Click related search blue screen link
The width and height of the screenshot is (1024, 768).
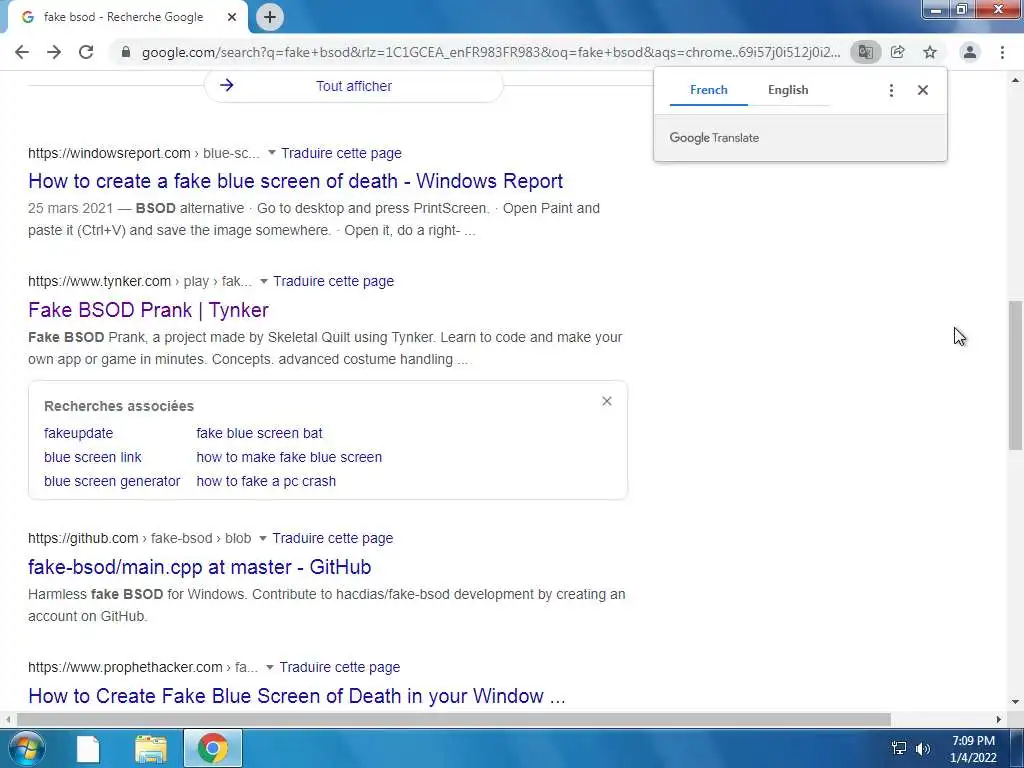(x=93, y=457)
